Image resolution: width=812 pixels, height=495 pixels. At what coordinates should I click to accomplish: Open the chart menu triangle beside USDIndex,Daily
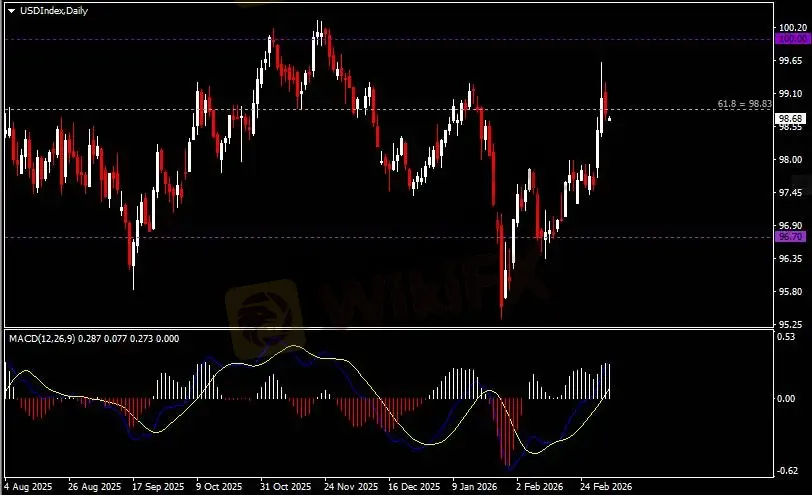[11, 11]
